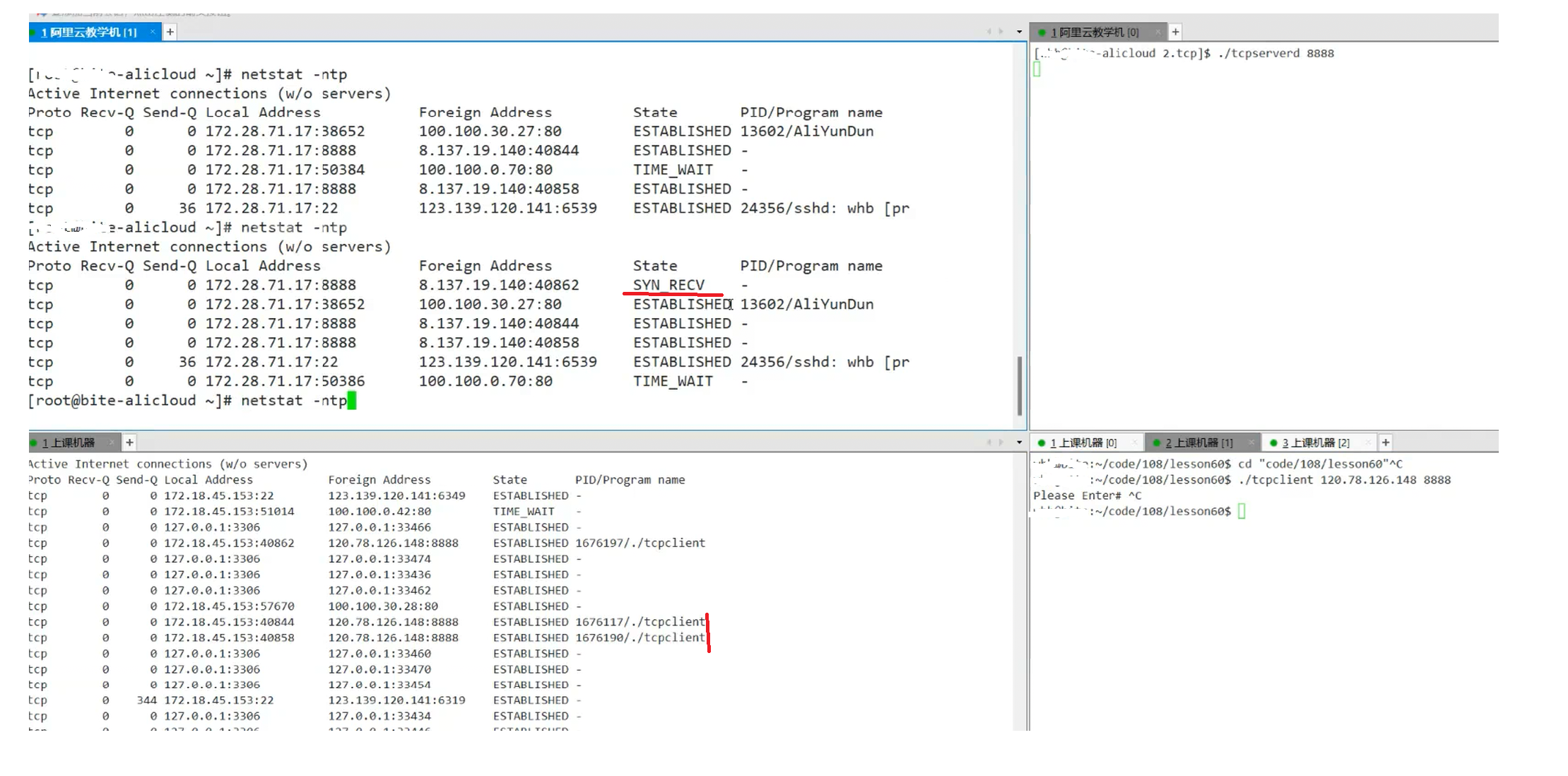Click the 1676117/./tcpclient process entry
Image resolution: width=1568 pixels, height=776 pixels.
tap(640, 622)
